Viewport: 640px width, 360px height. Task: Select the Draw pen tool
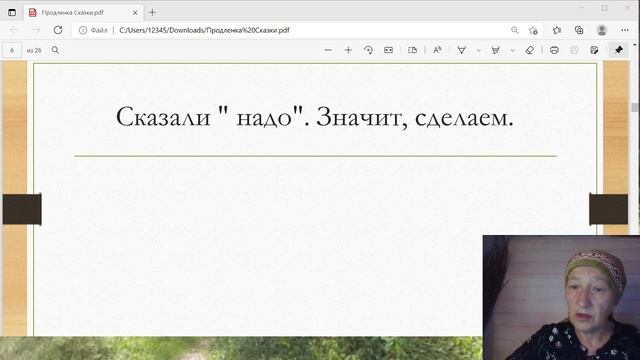462,50
